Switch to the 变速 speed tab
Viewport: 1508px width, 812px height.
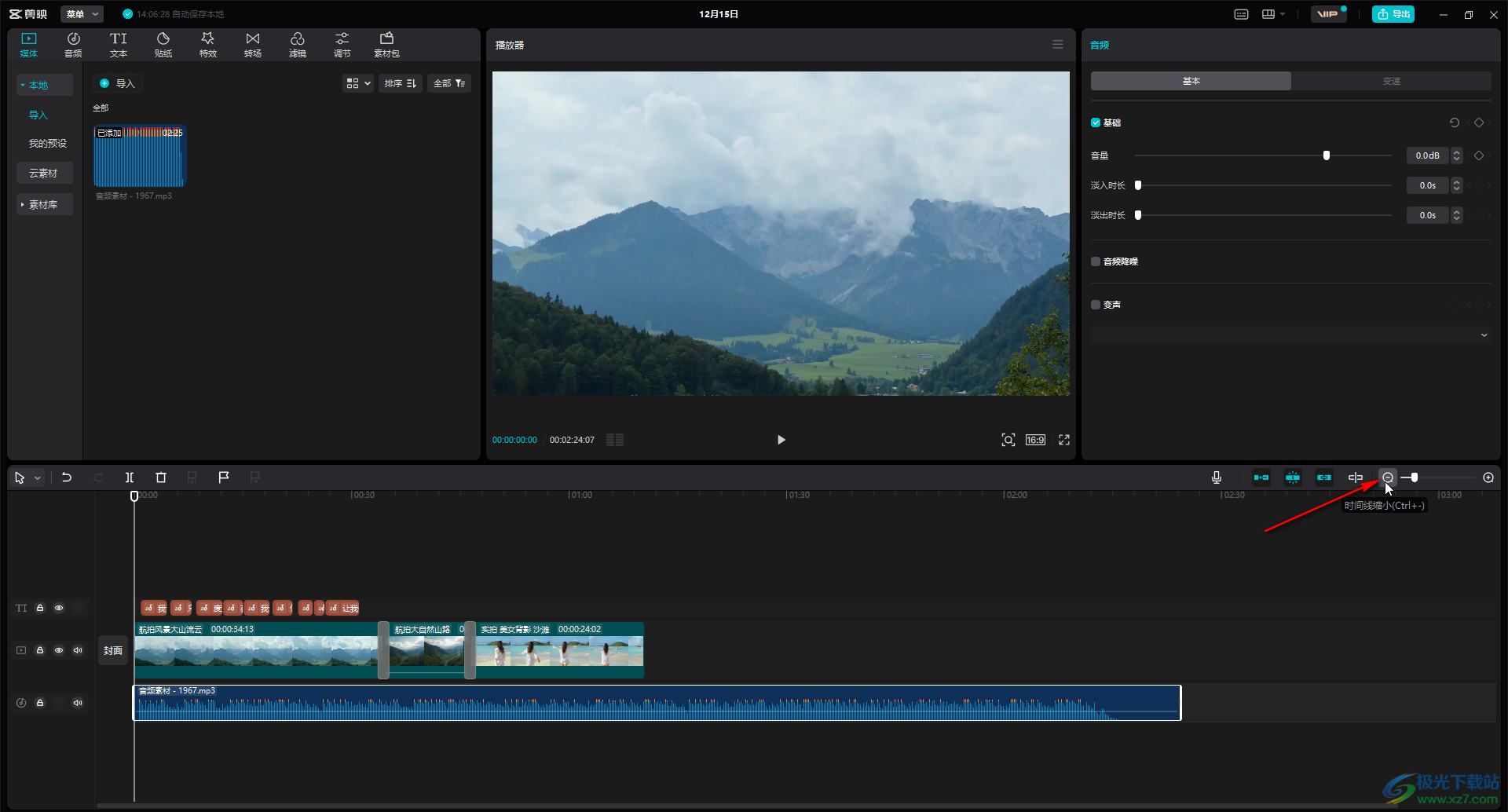[1391, 81]
